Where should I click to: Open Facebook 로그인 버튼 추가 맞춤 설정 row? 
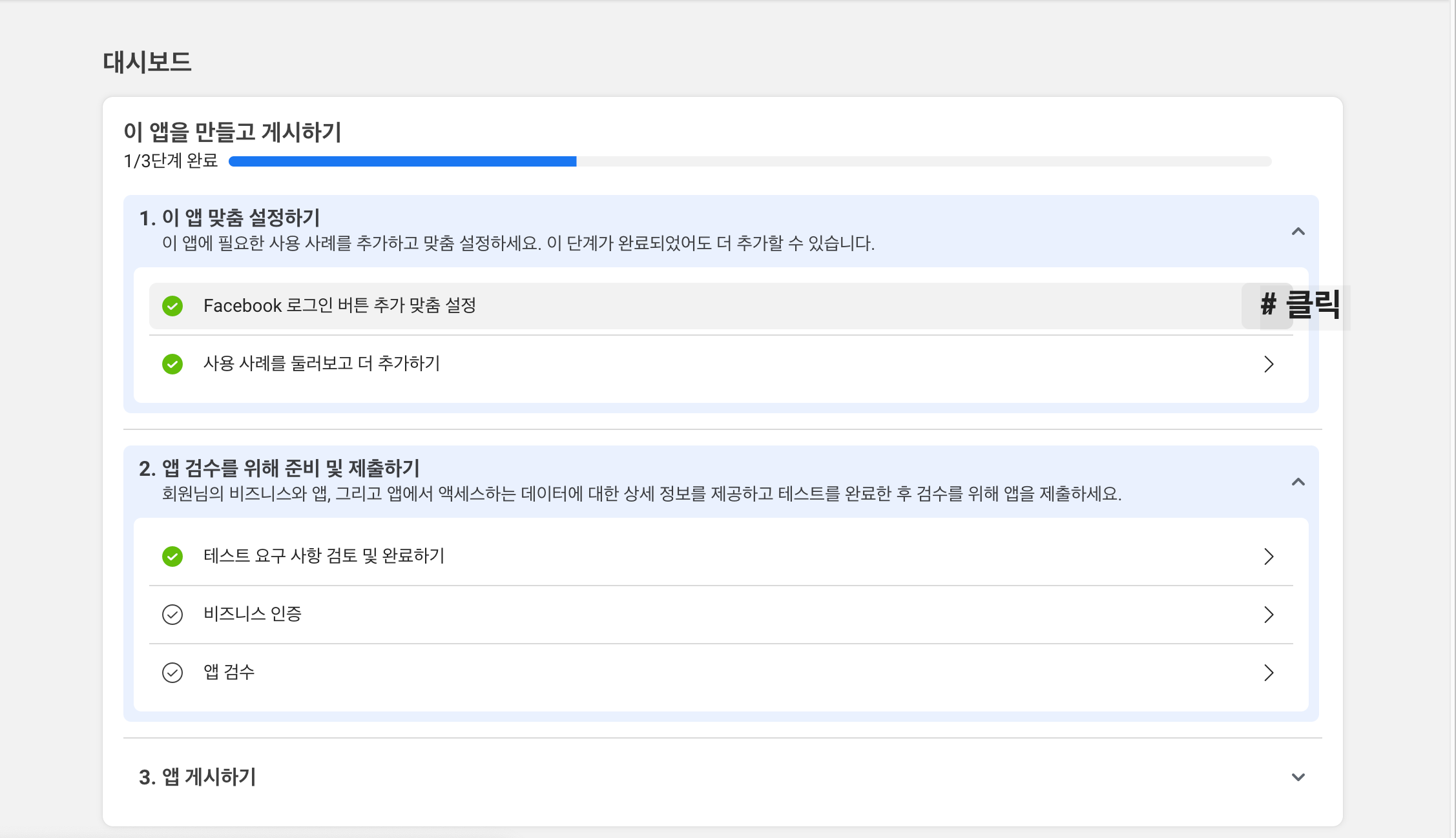coord(721,306)
